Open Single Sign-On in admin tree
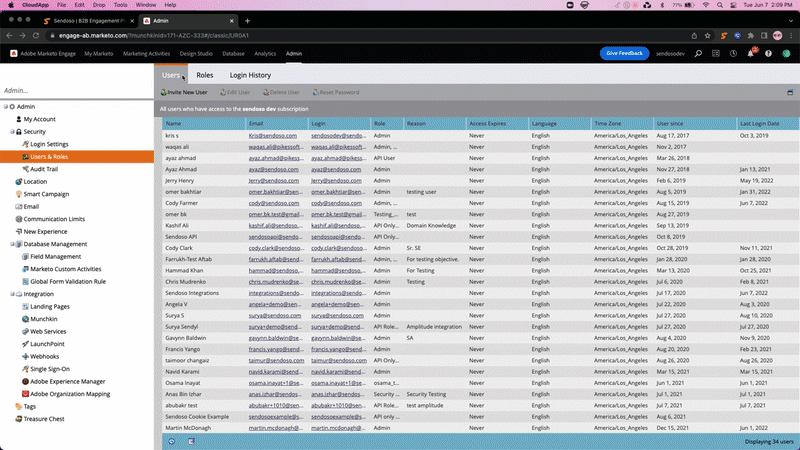800x450 pixels. pyautogui.click(x=46, y=369)
